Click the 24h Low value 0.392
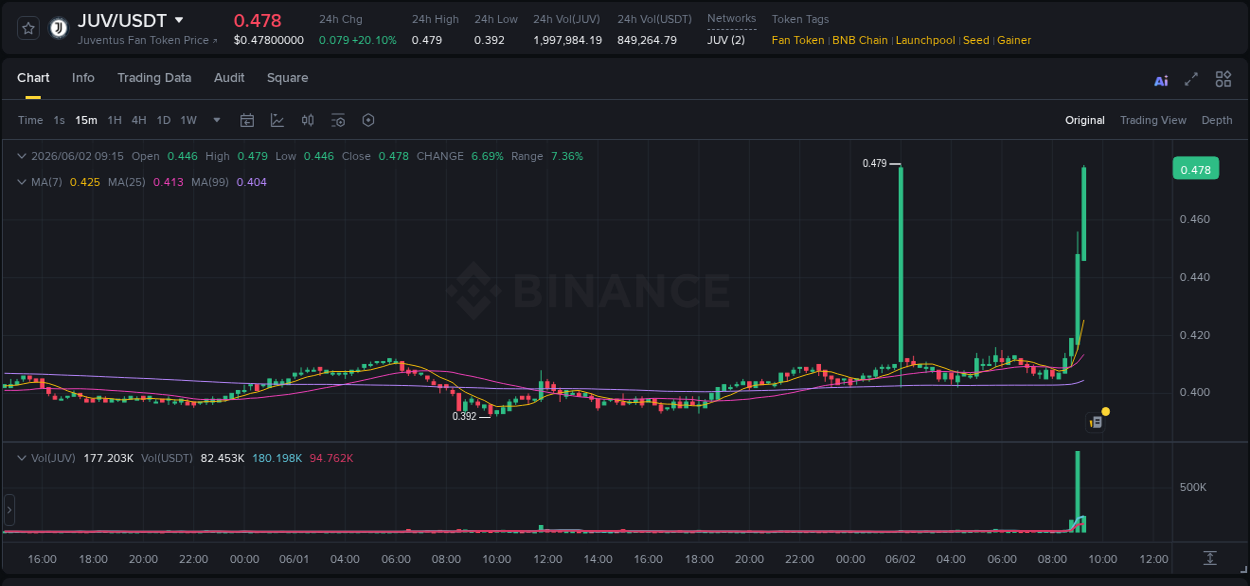Image resolution: width=1250 pixels, height=586 pixels. pos(490,40)
